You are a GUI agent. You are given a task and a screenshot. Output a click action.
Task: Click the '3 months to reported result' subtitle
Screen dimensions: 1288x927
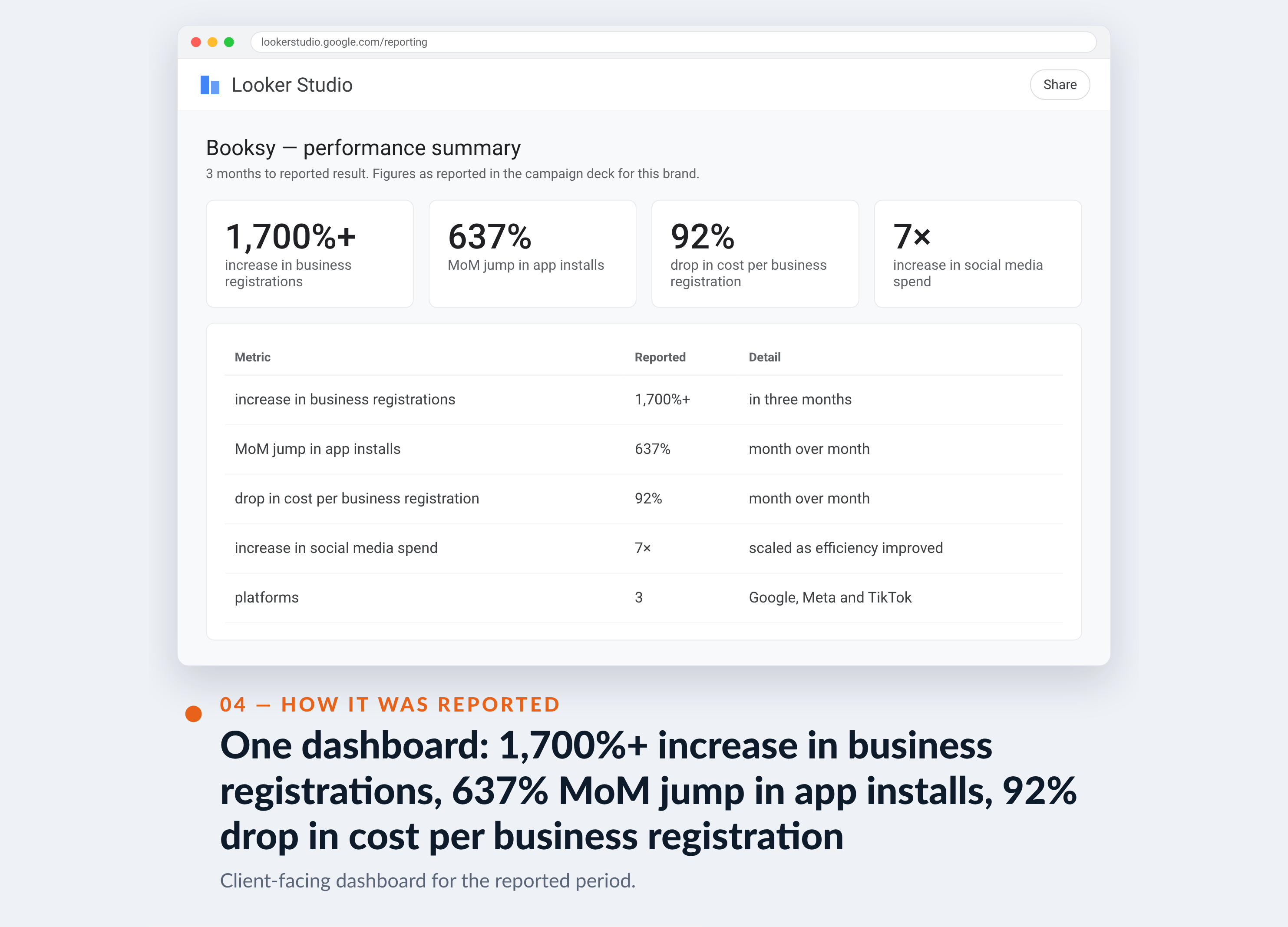pos(452,174)
